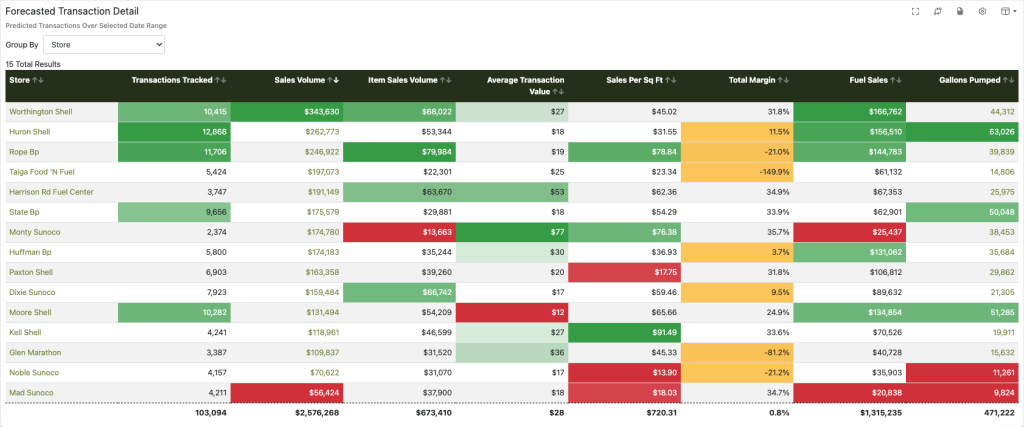Image resolution: width=1024 pixels, height=427 pixels.
Task: Sort by Total Margin arrows
Action: click(x=784, y=80)
